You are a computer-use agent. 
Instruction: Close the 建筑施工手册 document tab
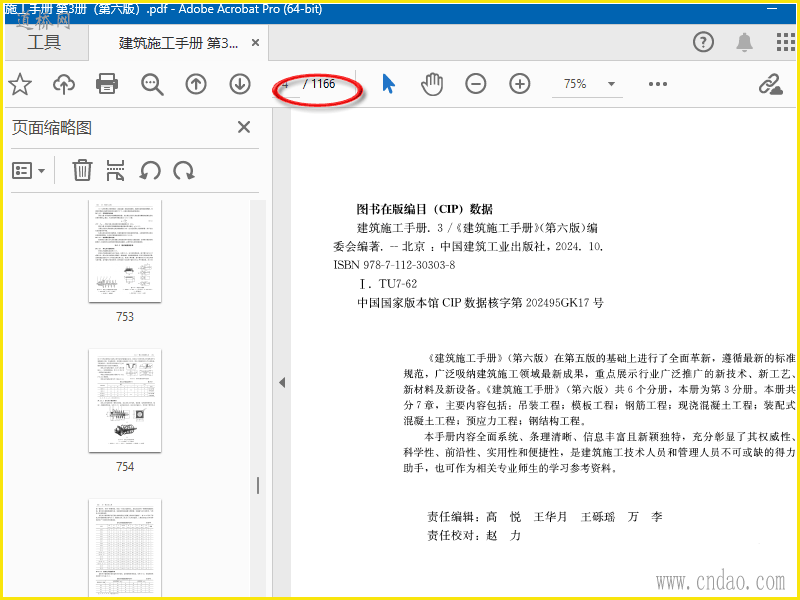[x=256, y=43]
